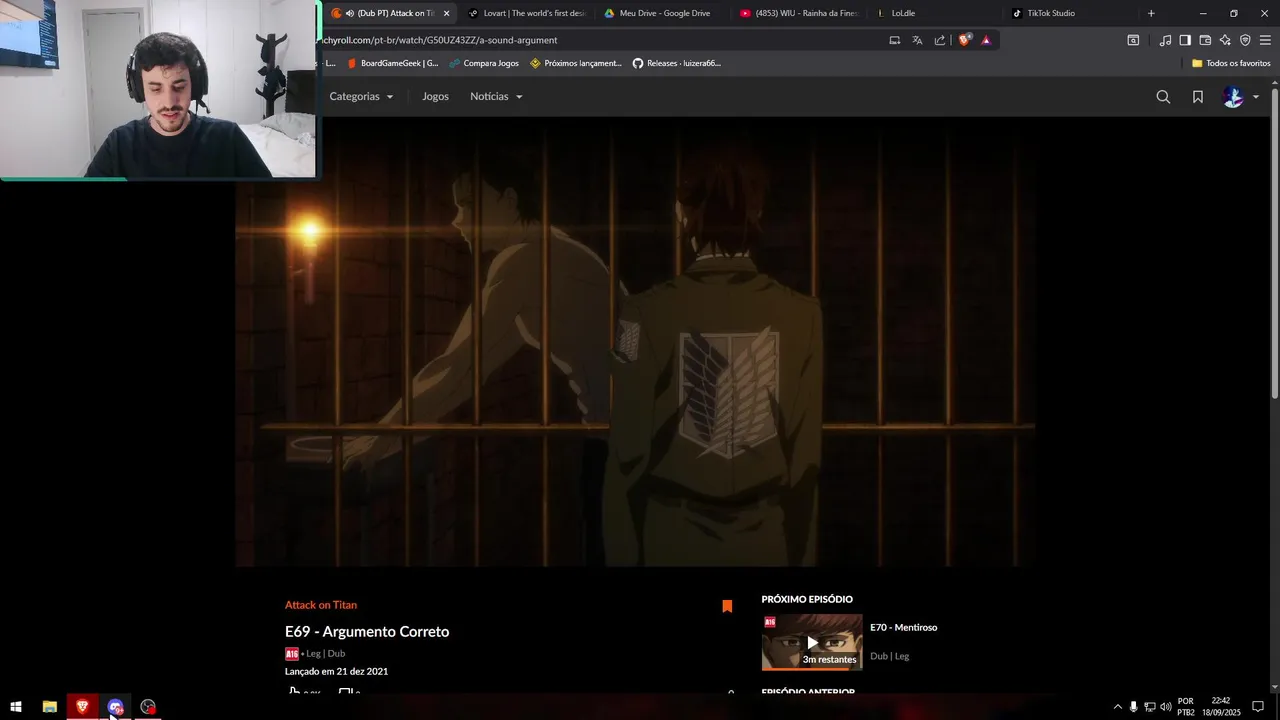Open the translate page icon
Screen dimensions: 1280x720
(x=917, y=40)
